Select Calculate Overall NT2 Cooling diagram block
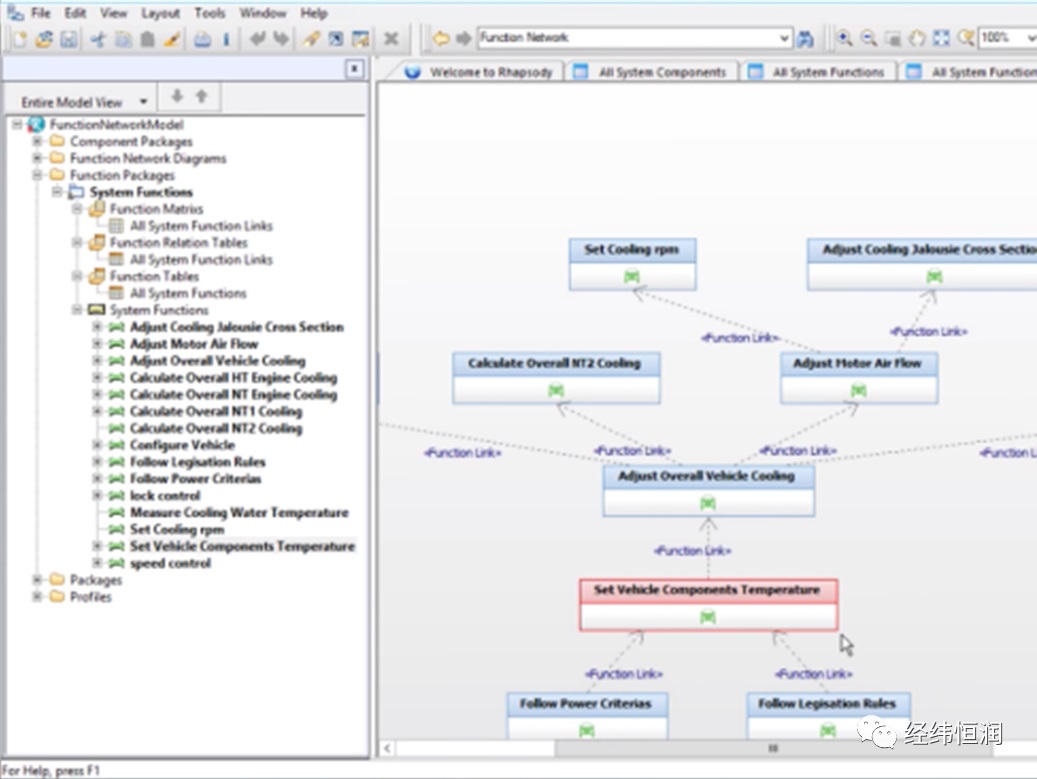This screenshot has width=1037, height=779. 556,378
